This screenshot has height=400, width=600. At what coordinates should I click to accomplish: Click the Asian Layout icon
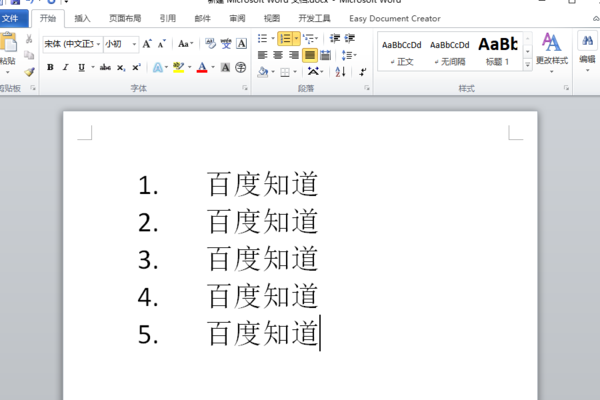[313, 71]
